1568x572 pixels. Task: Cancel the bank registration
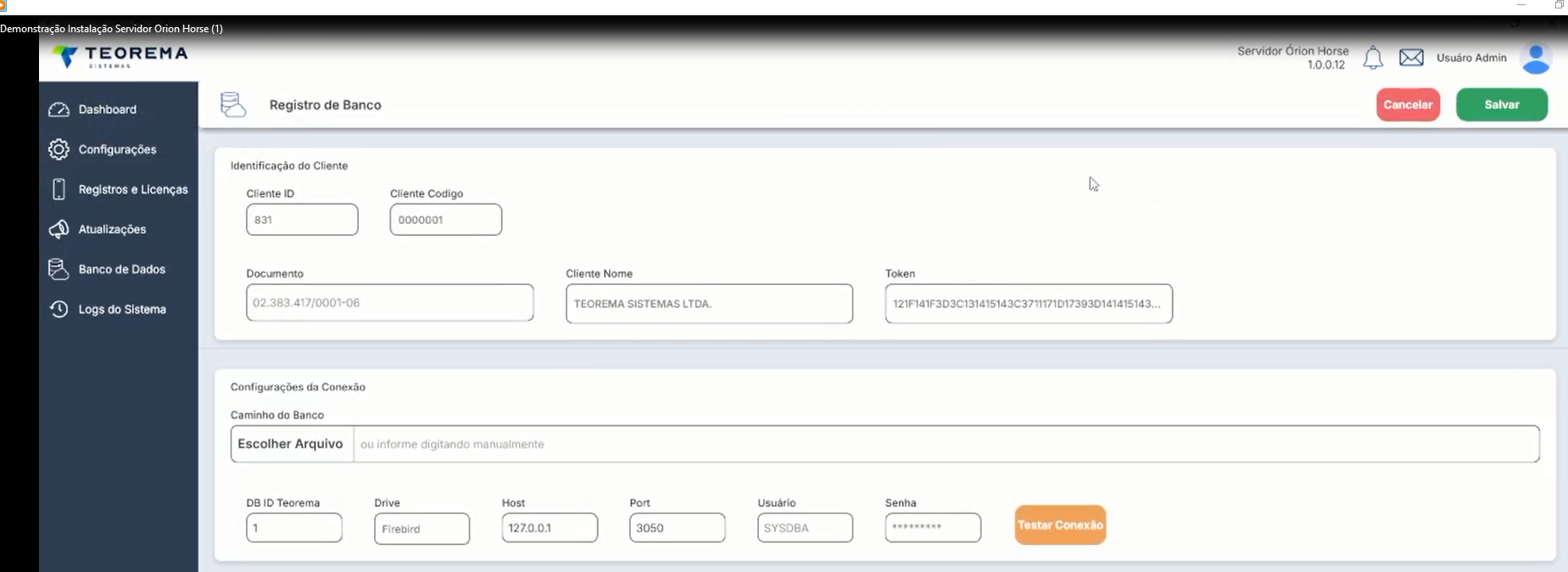[1408, 104]
